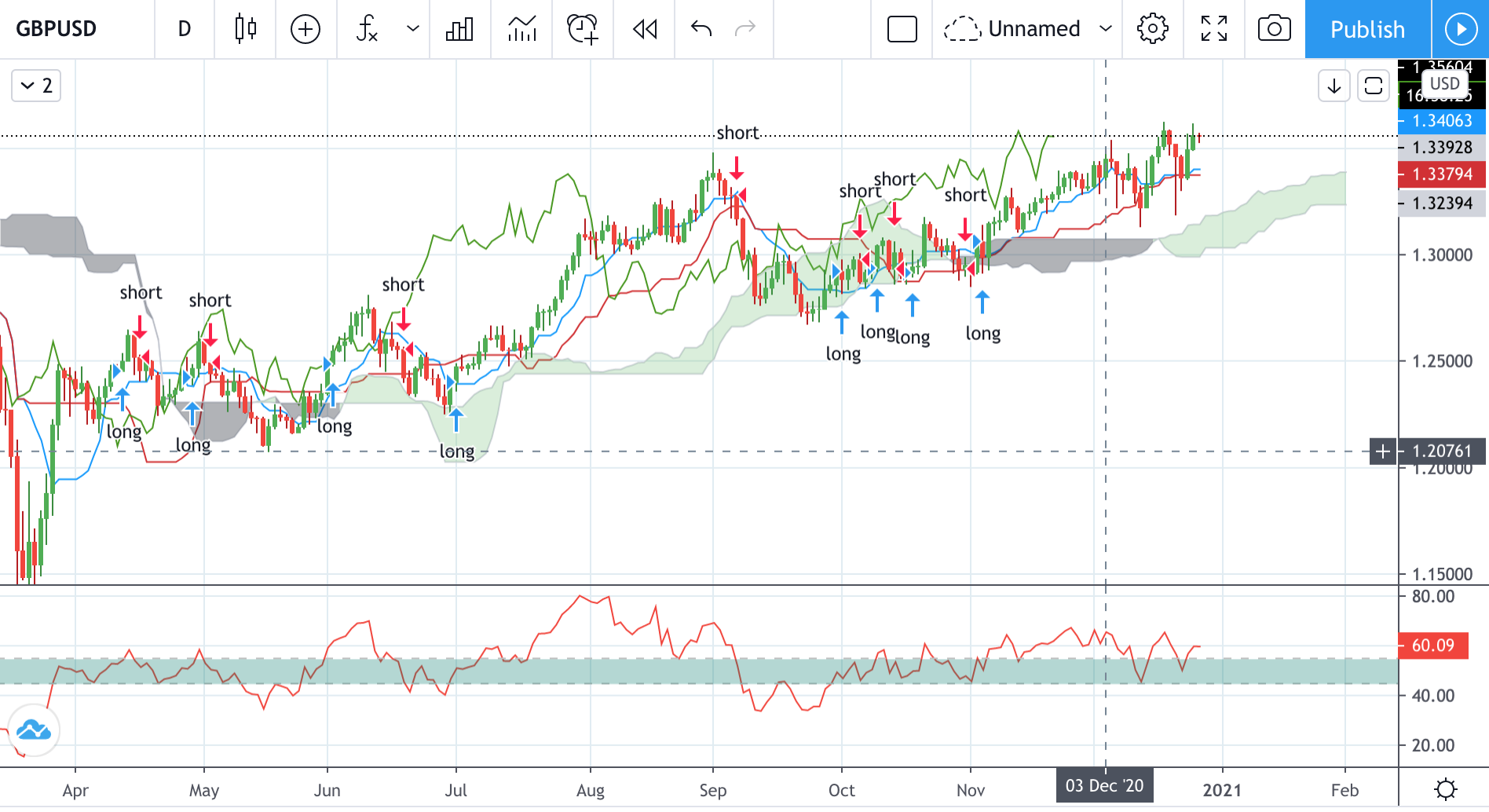
Task: Click the 1.20761 crosshair price label
Action: coord(1441,452)
